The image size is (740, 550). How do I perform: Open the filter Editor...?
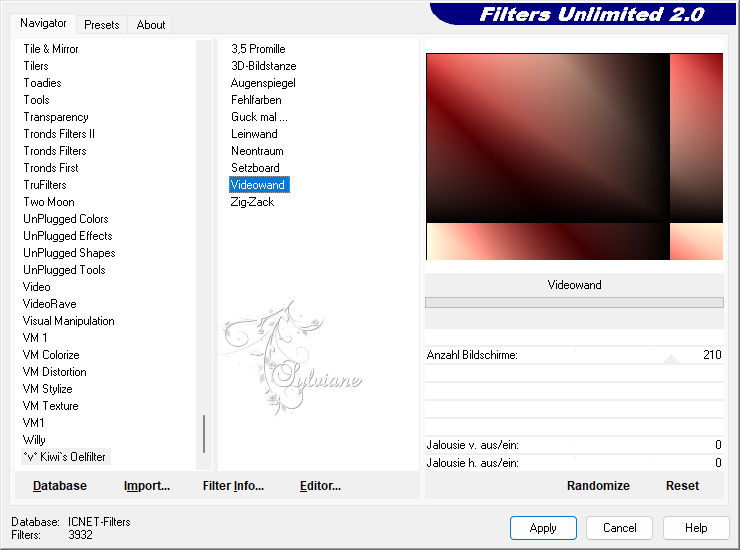point(320,485)
